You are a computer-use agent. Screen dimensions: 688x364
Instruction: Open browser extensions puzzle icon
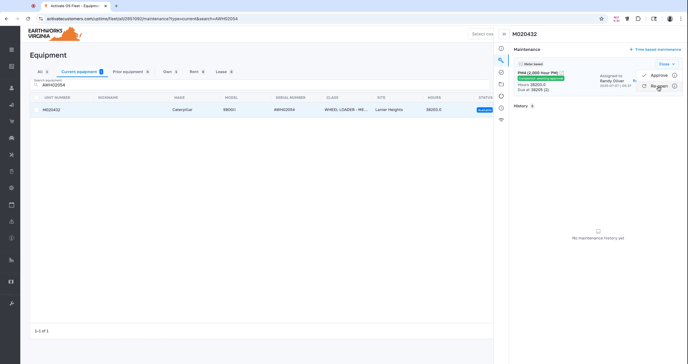click(638, 19)
